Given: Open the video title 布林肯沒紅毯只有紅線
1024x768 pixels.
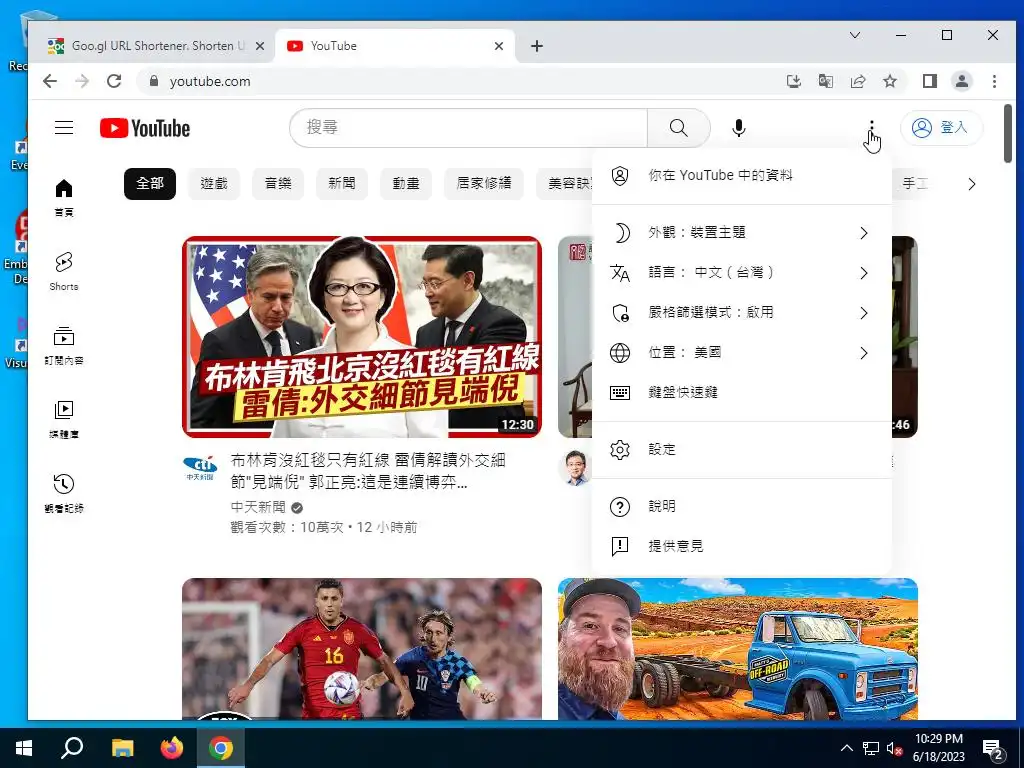Looking at the screenshot, I should point(368,471).
